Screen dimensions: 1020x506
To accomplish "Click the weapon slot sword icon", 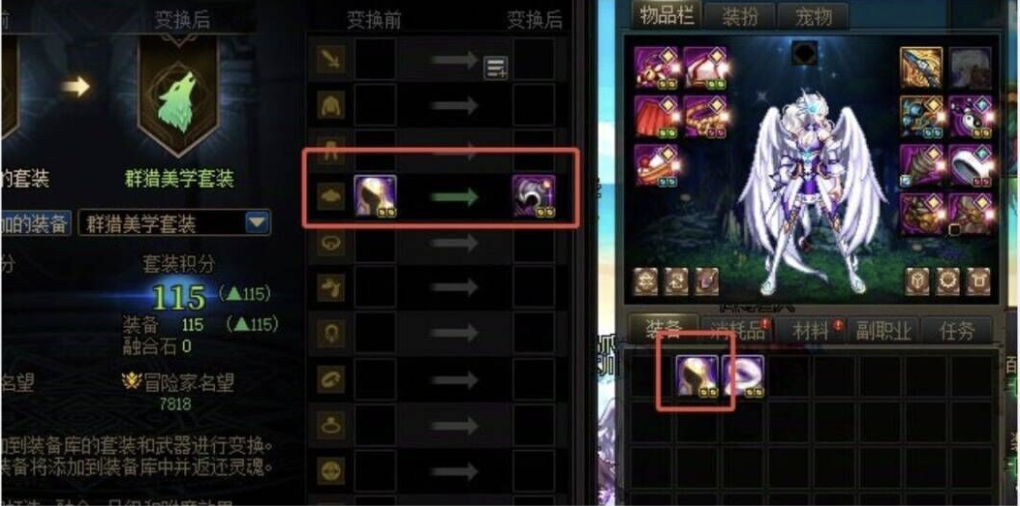I will tap(330, 60).
